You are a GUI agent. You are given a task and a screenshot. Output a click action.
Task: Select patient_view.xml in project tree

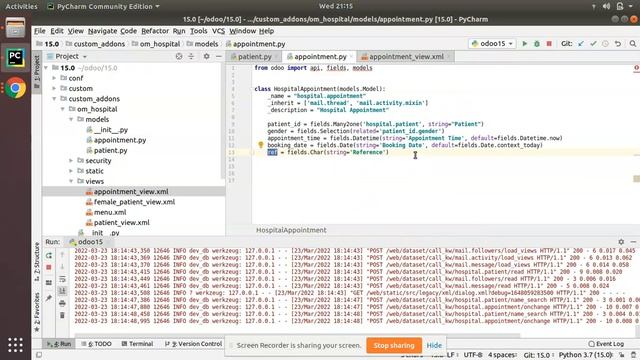(x=122, y=222)
